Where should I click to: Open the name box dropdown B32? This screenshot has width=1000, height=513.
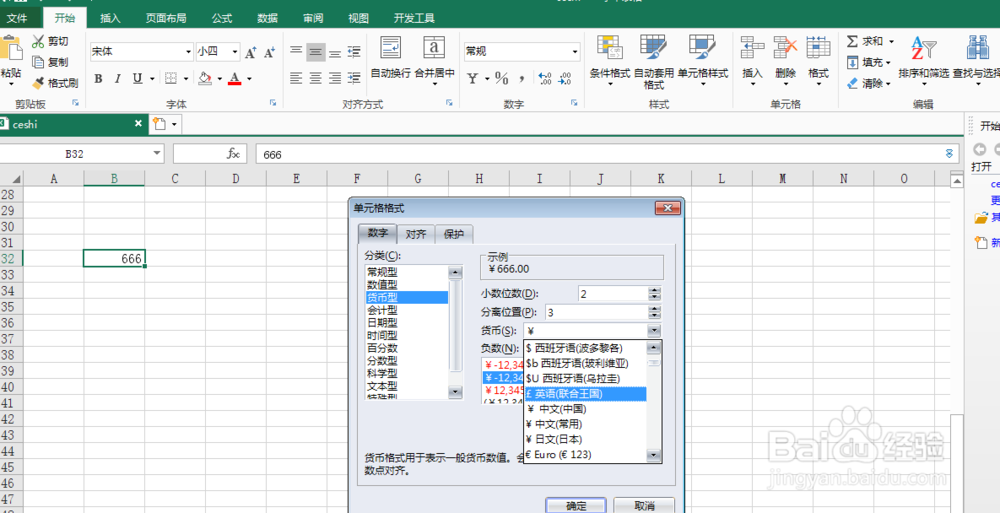(158, 154)
